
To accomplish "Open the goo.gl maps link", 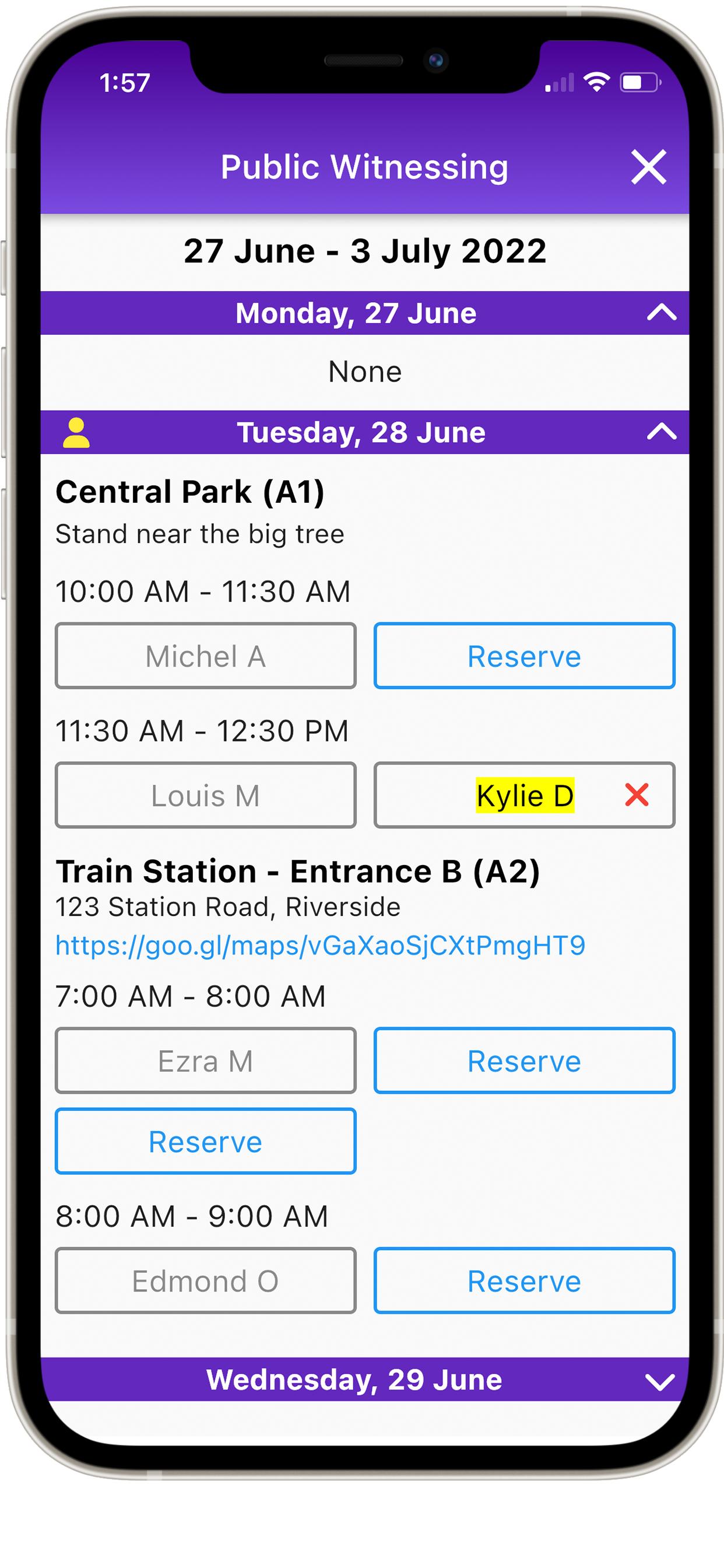I will [x=320, y=946].
